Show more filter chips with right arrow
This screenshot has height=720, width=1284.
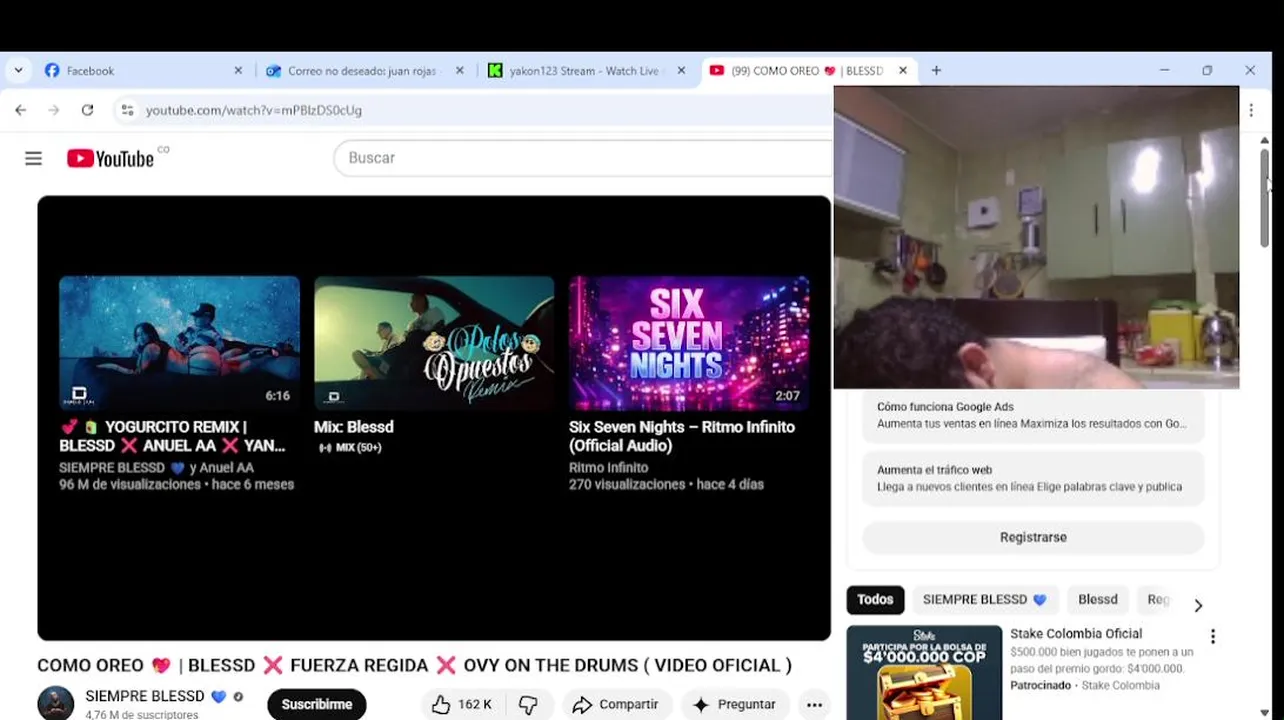point(1198,605)
